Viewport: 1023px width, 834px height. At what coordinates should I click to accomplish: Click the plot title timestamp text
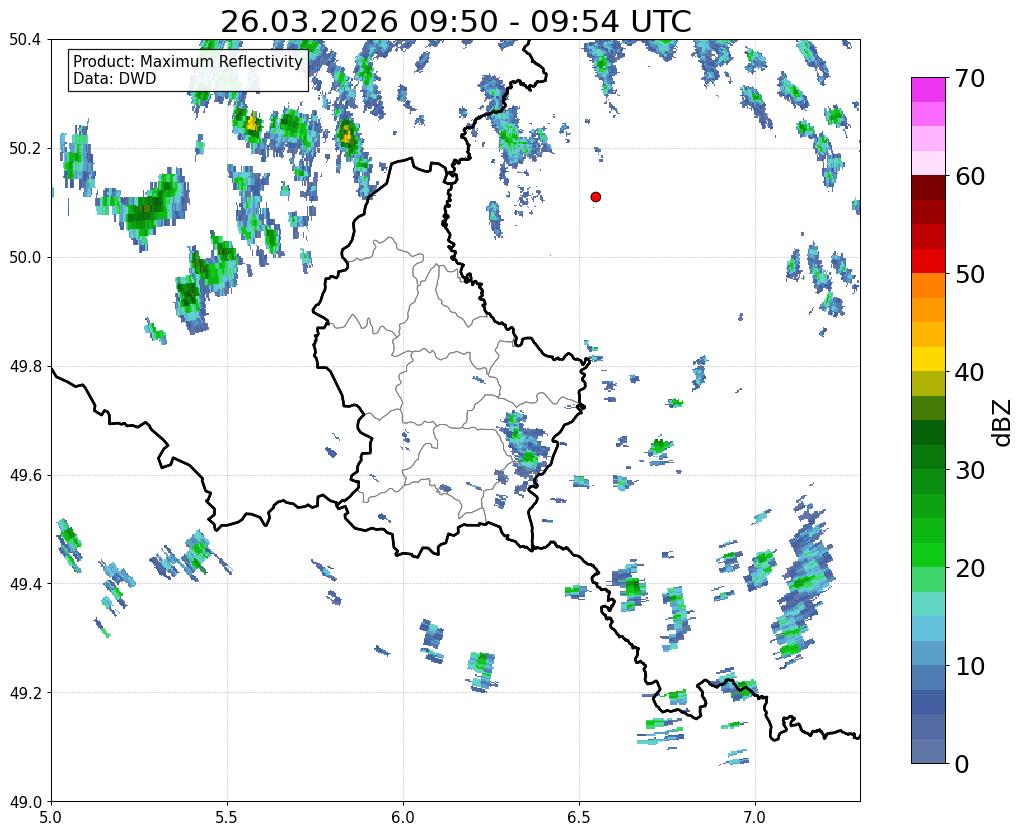point(455,22)
